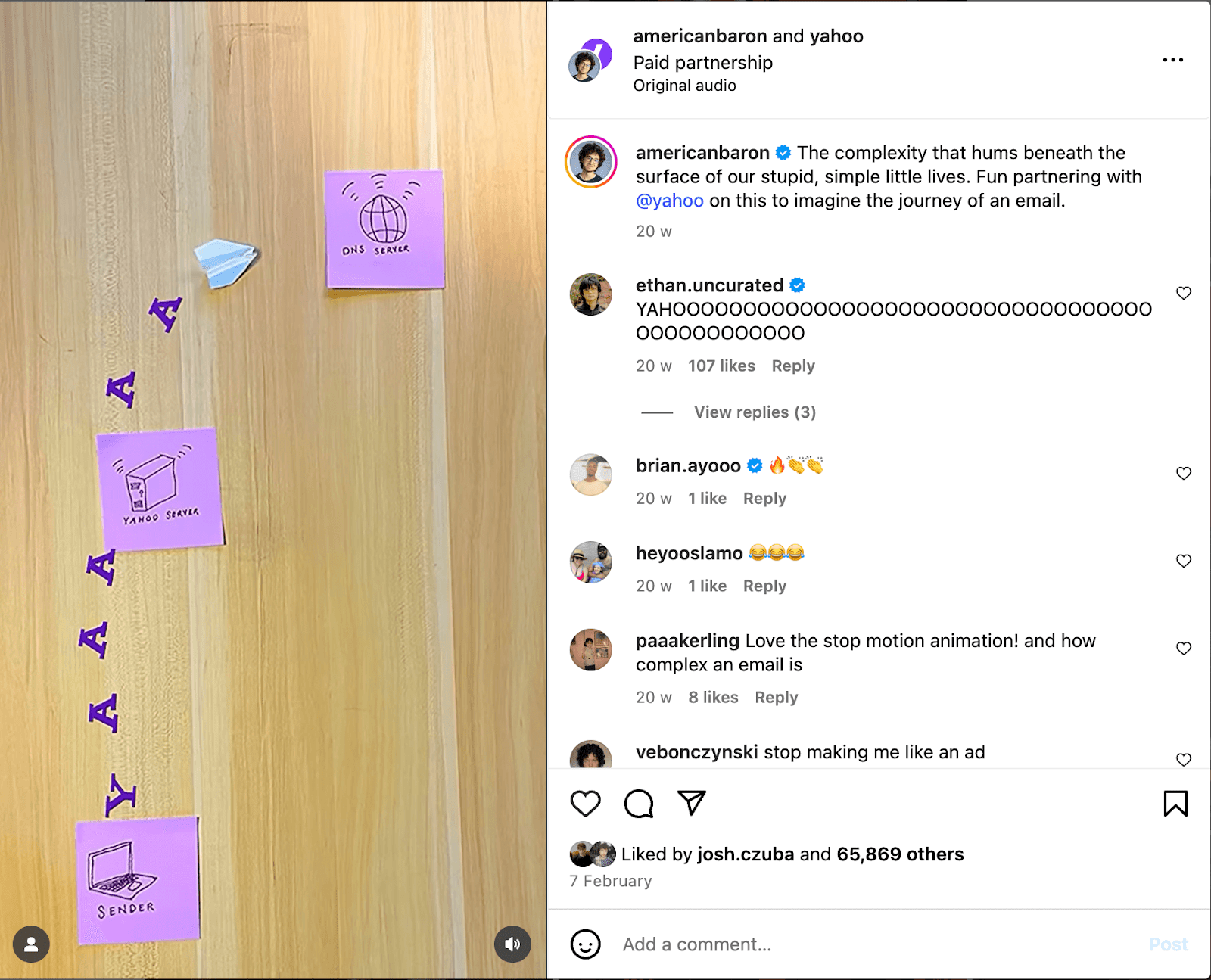The image size is (1211, 980).
Task: Show tagged people icon on the video
Action: click(31, 944)
